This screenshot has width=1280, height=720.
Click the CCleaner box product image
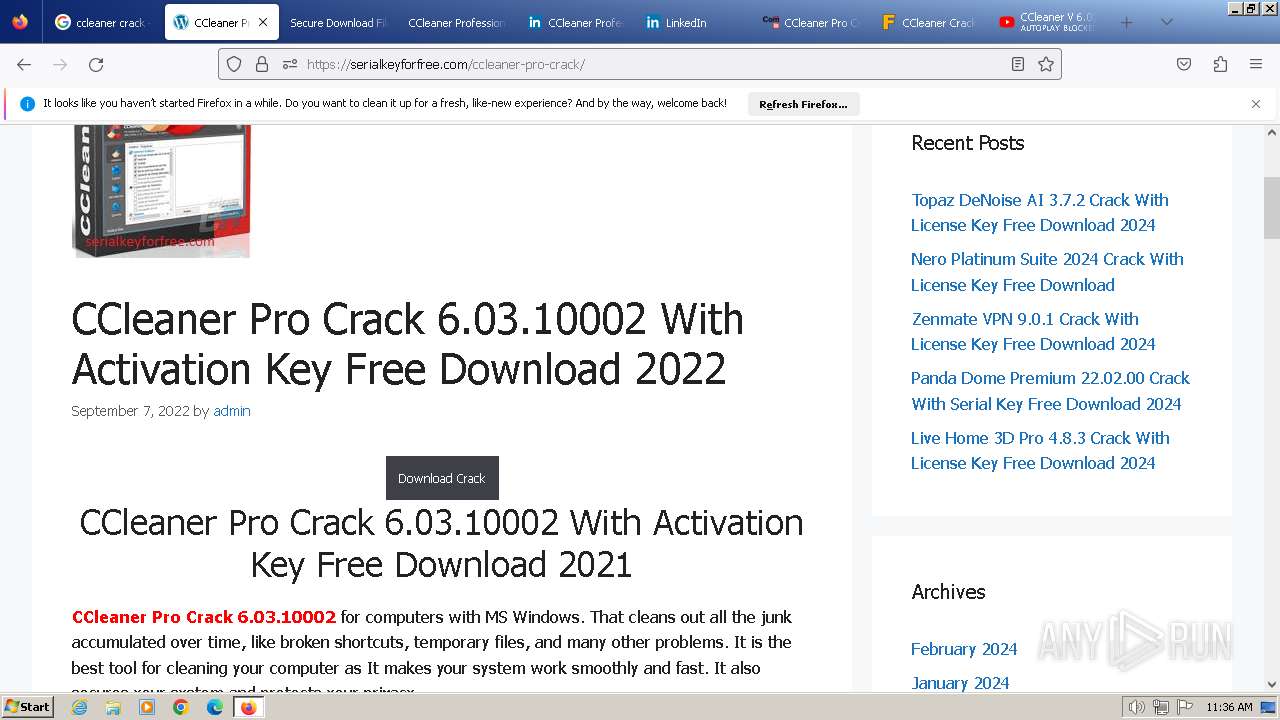(161, 190)
